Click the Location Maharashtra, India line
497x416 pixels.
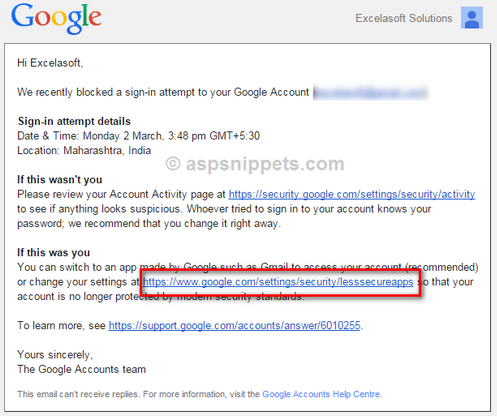pos(84,151)
